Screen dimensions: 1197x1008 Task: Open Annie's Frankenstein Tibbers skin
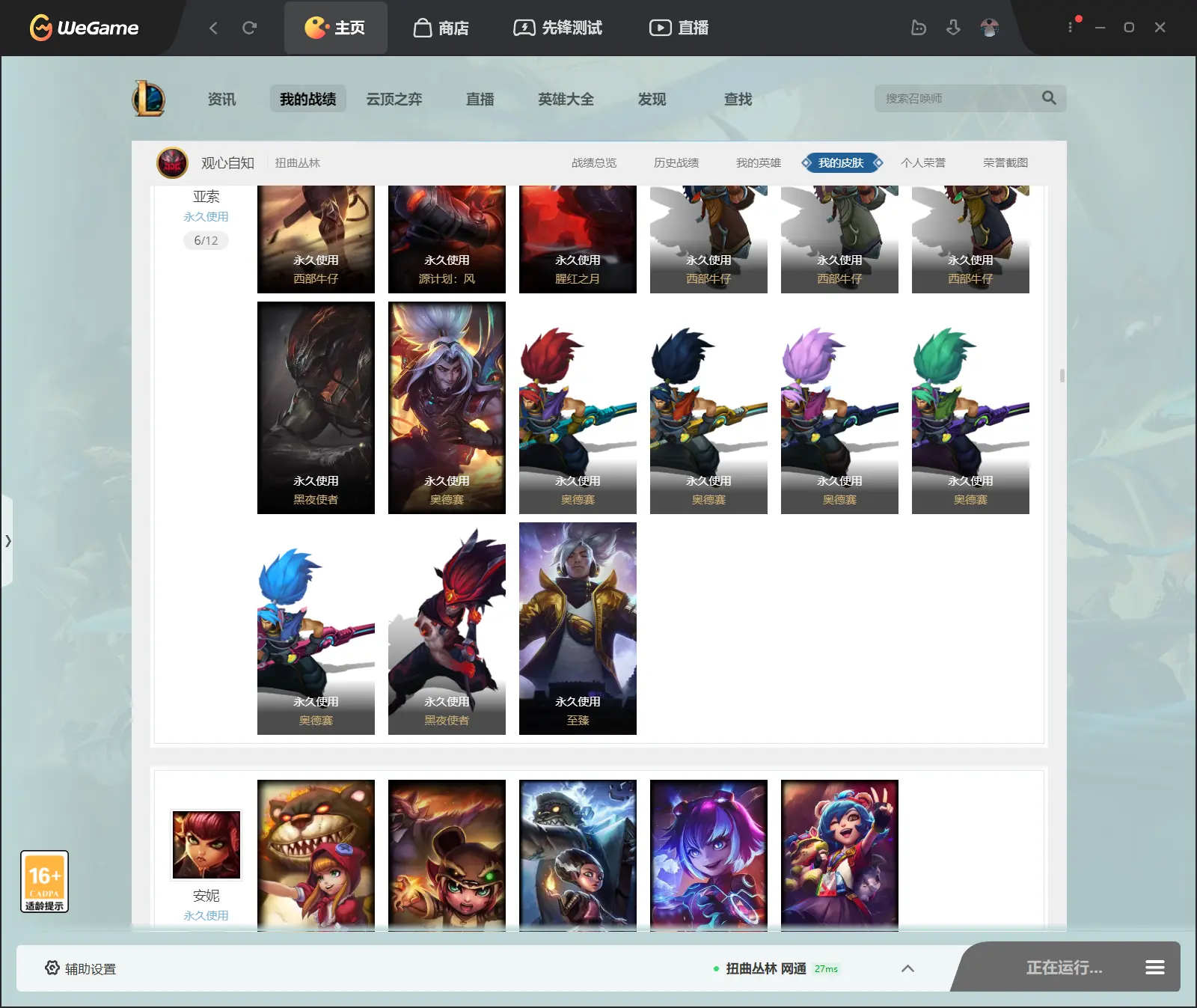(x=578, y=855)
